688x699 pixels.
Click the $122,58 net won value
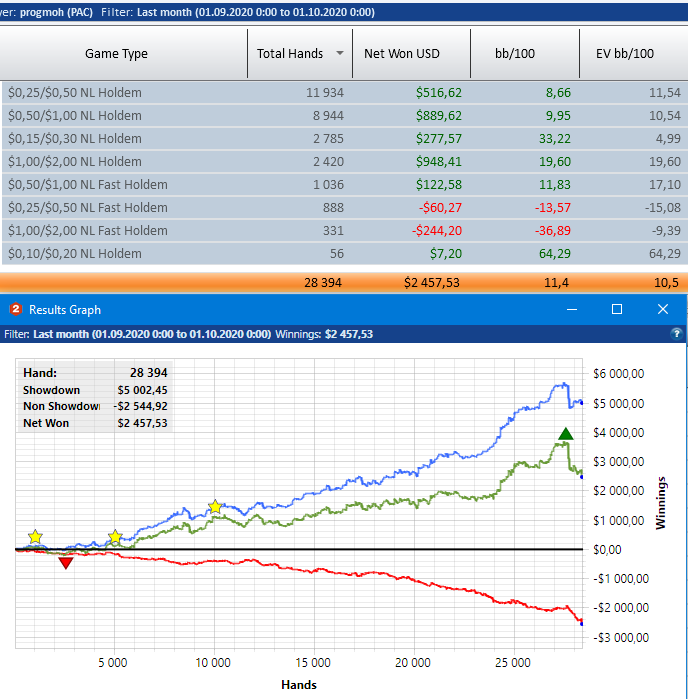[x=439, y=185]
